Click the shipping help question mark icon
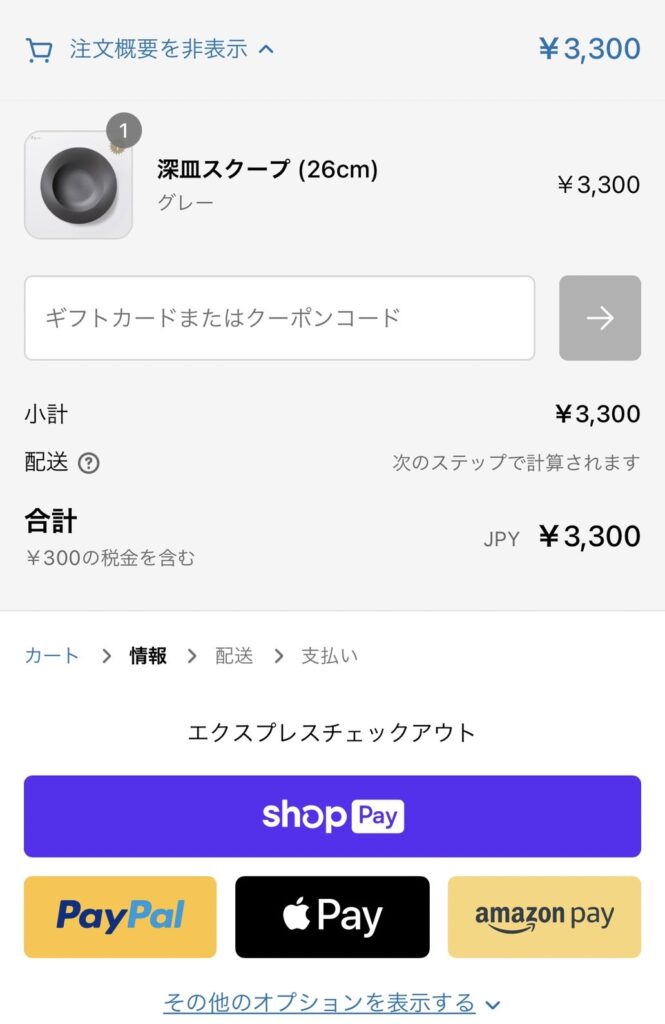The width and height of the screenshot is (665, 1024). pyautogui.click(x=89, y=463)
